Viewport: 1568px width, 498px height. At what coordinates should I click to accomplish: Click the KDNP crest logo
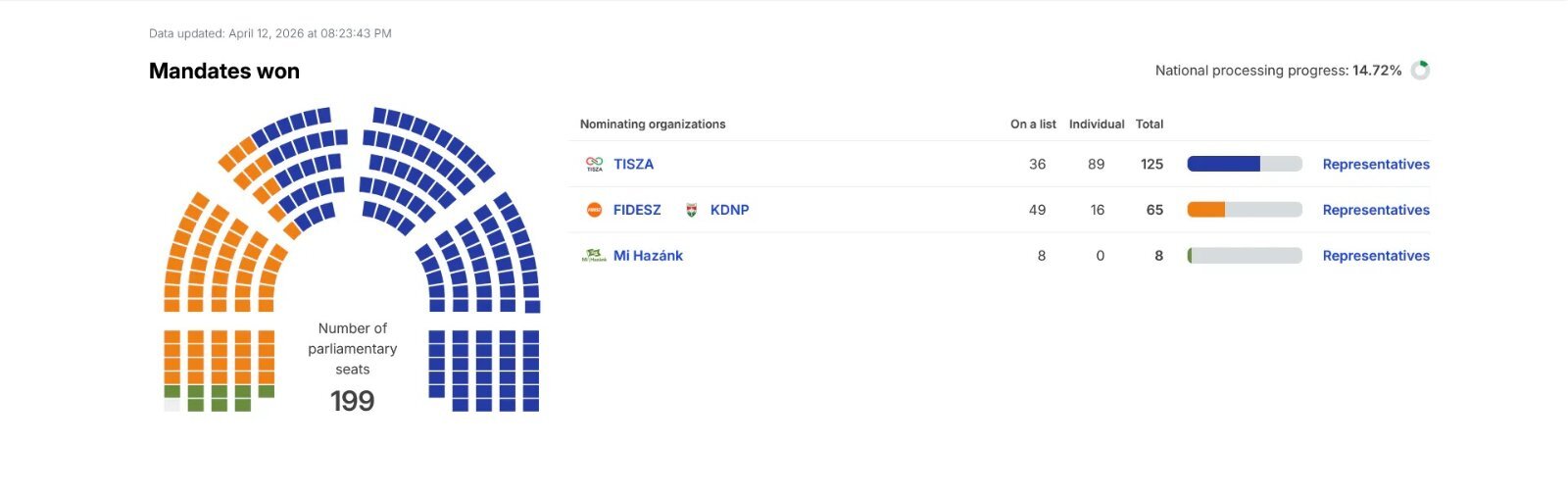pos(691,210)
